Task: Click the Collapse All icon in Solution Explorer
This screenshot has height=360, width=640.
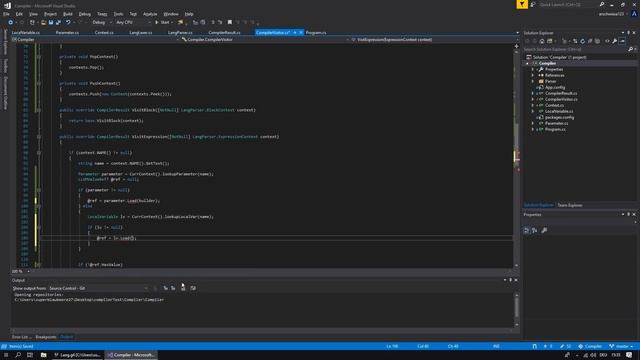Action: pyautogui.click(x=590, y=41)
